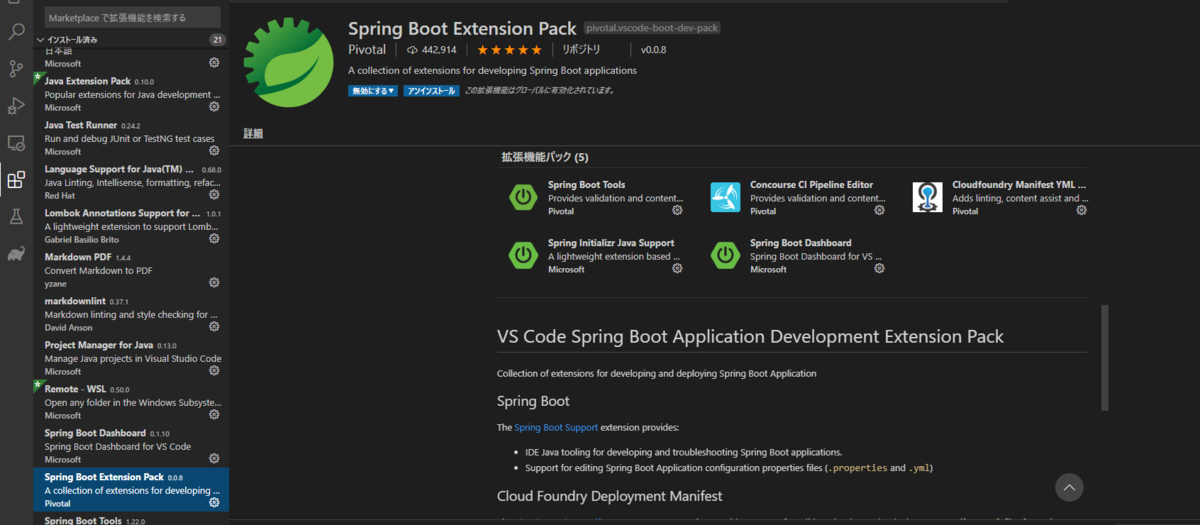Select Remote - WSL extension
Screen dimensions: 1200x525
[131, 401]
